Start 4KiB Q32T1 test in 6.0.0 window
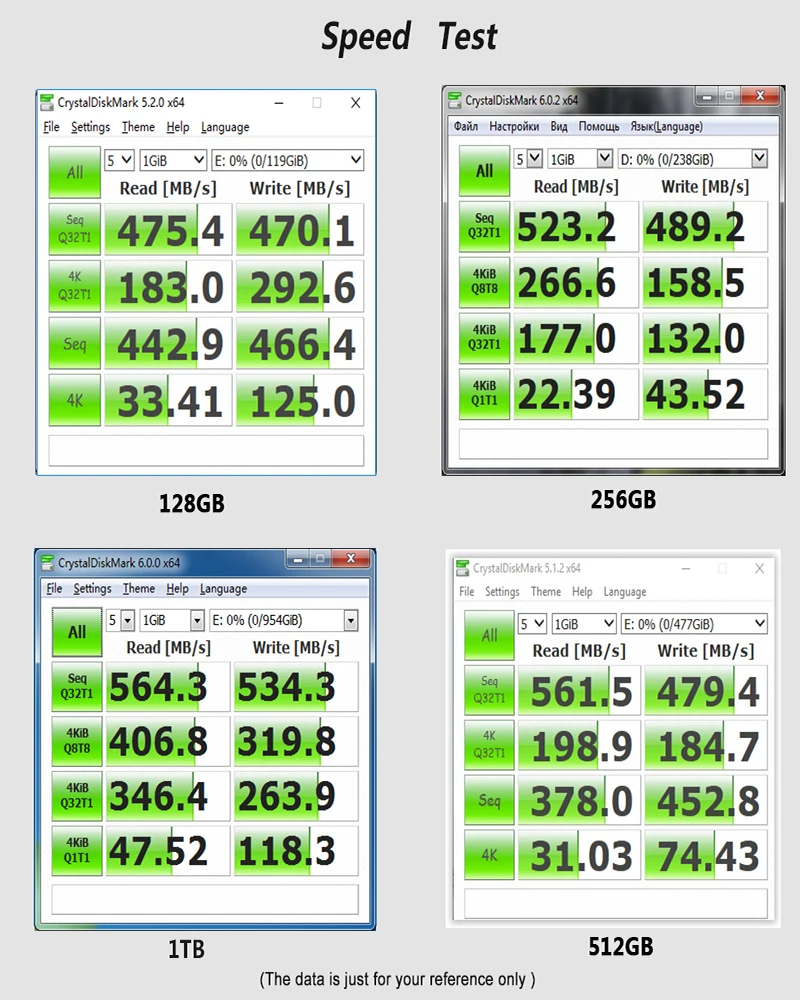The width and height of the screenshot is (800, 1000). [x=77, y=796]
